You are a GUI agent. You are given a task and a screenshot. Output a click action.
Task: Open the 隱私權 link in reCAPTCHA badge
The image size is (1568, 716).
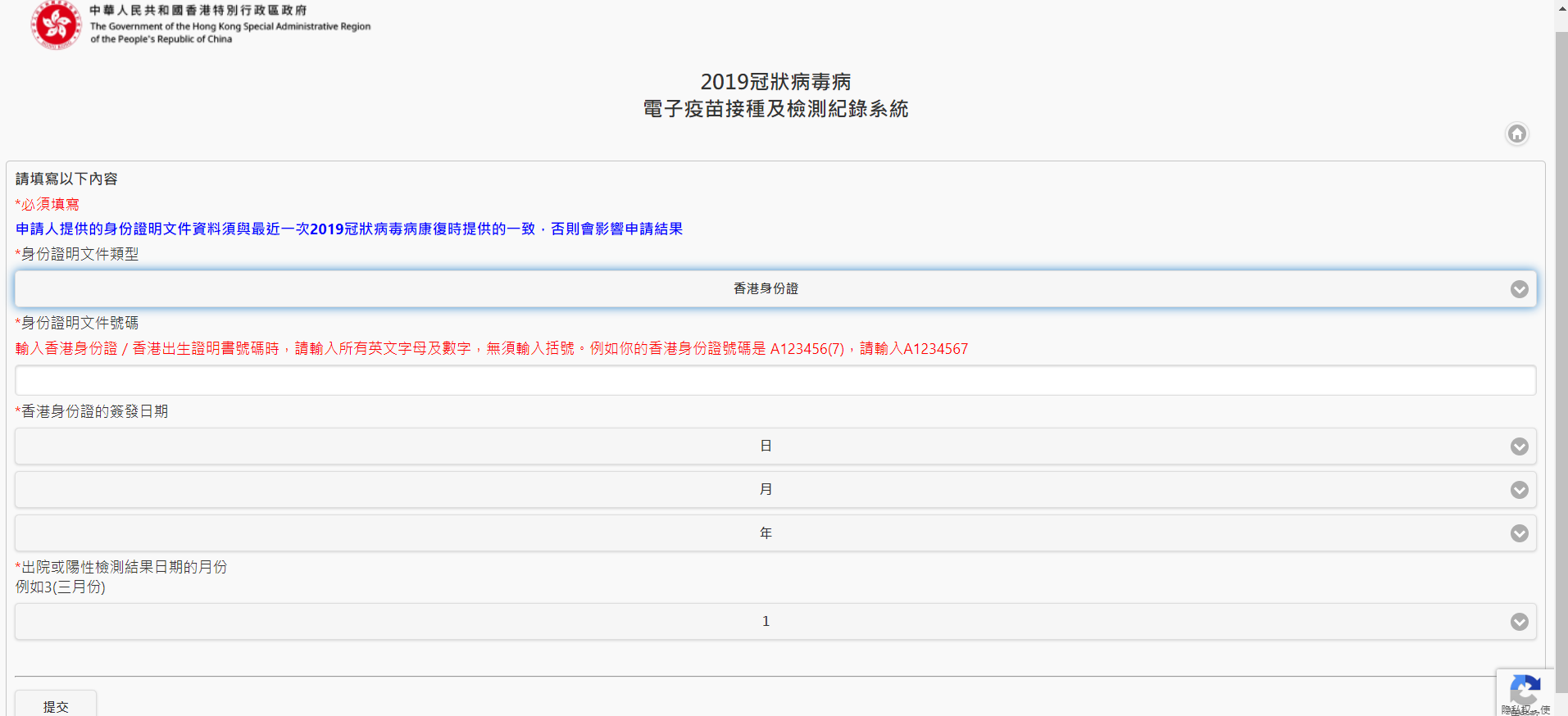pyautogui.click(x=1513, y=710)
